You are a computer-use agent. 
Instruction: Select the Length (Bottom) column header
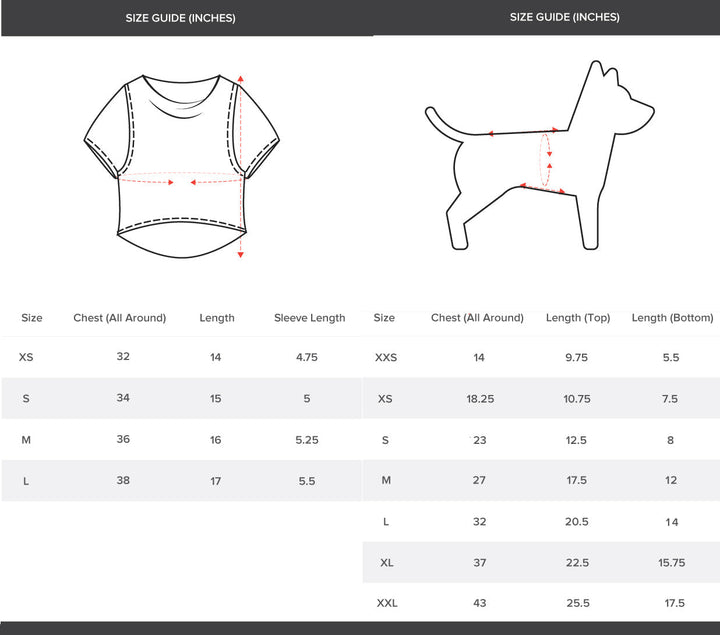[672, 318]
